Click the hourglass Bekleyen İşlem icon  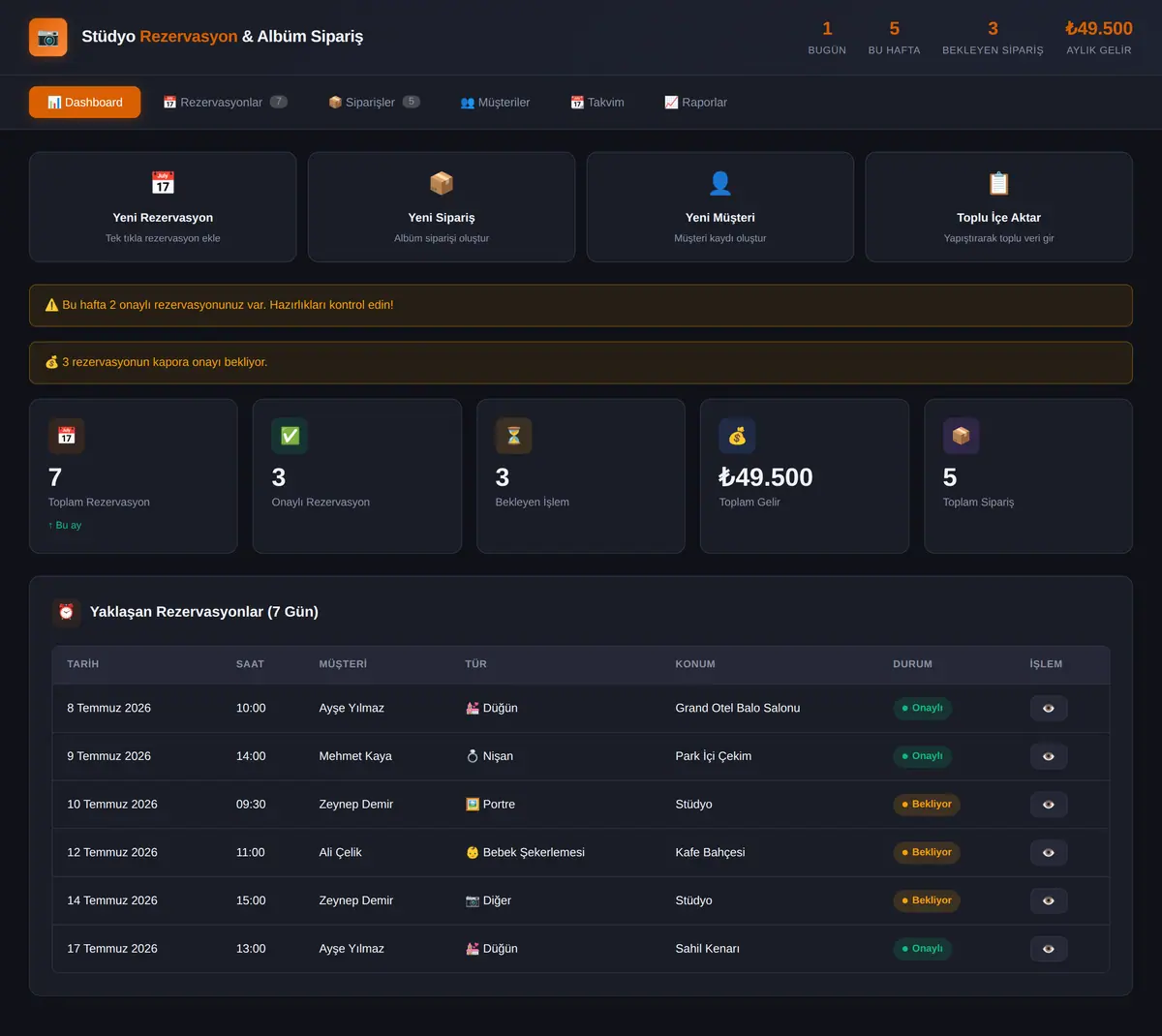pyautogui.click(x=513, y=436)
